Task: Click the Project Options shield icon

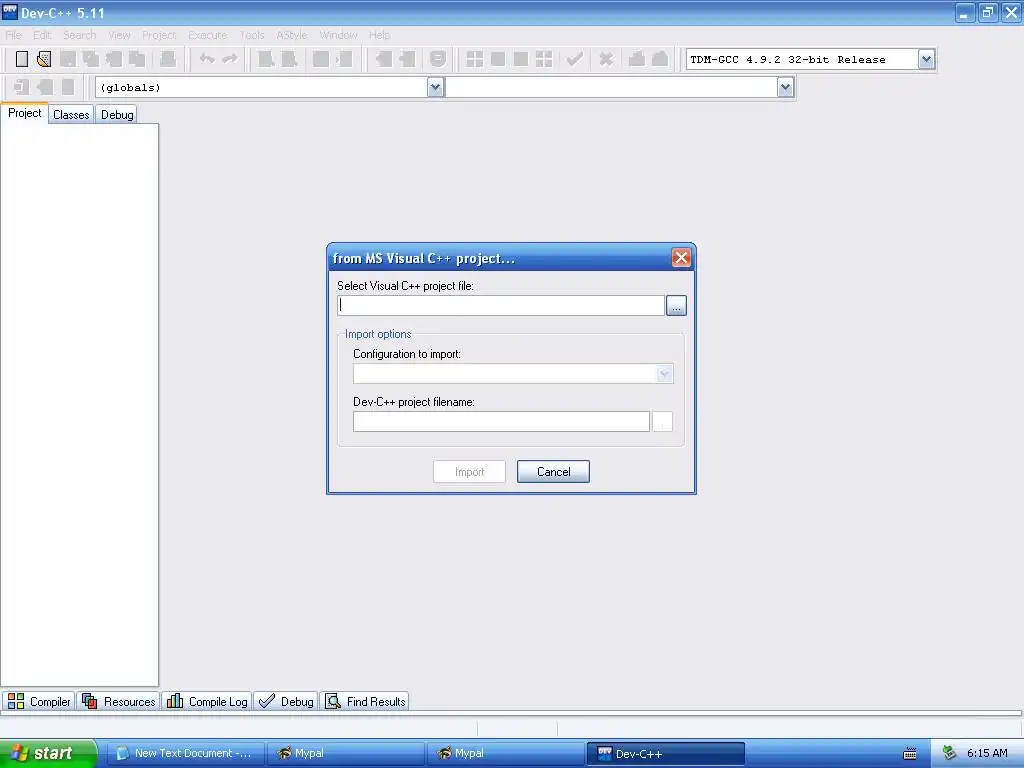Action: point(438,59)
